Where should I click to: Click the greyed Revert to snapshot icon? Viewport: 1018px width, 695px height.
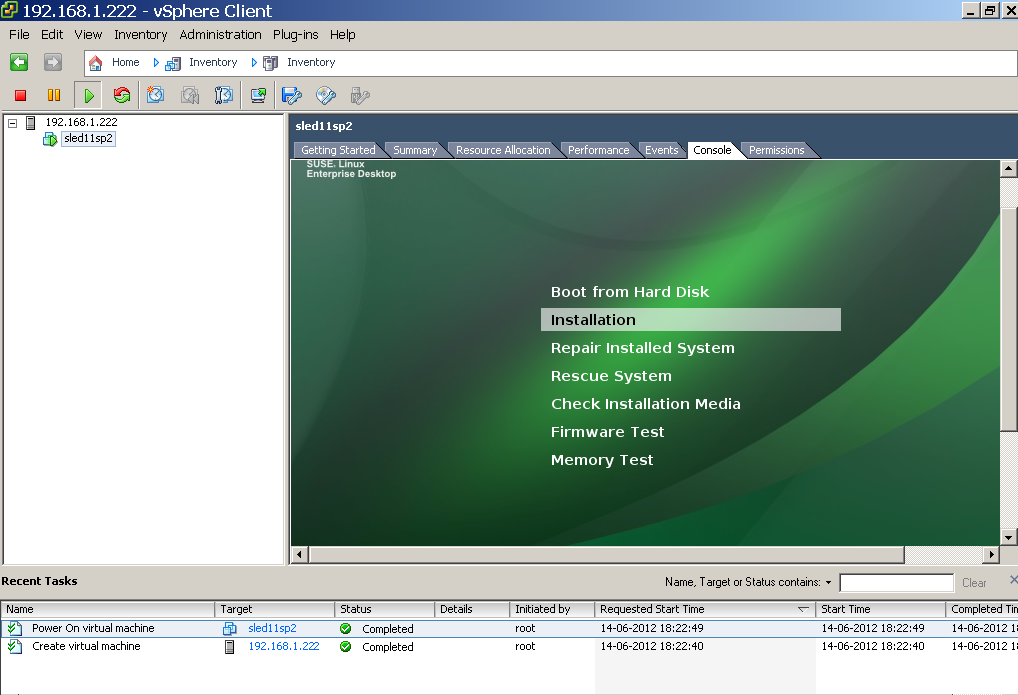coord(190,95)
